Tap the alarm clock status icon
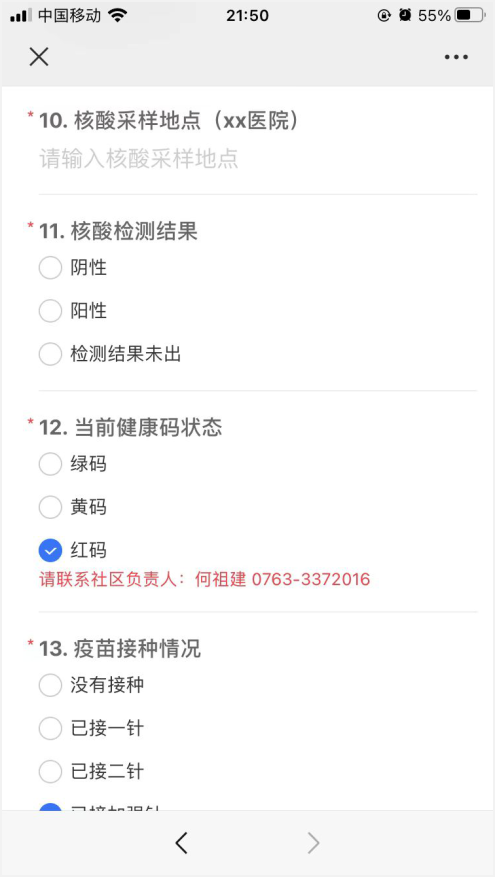 pyautogui.click(x=405, y=16)
